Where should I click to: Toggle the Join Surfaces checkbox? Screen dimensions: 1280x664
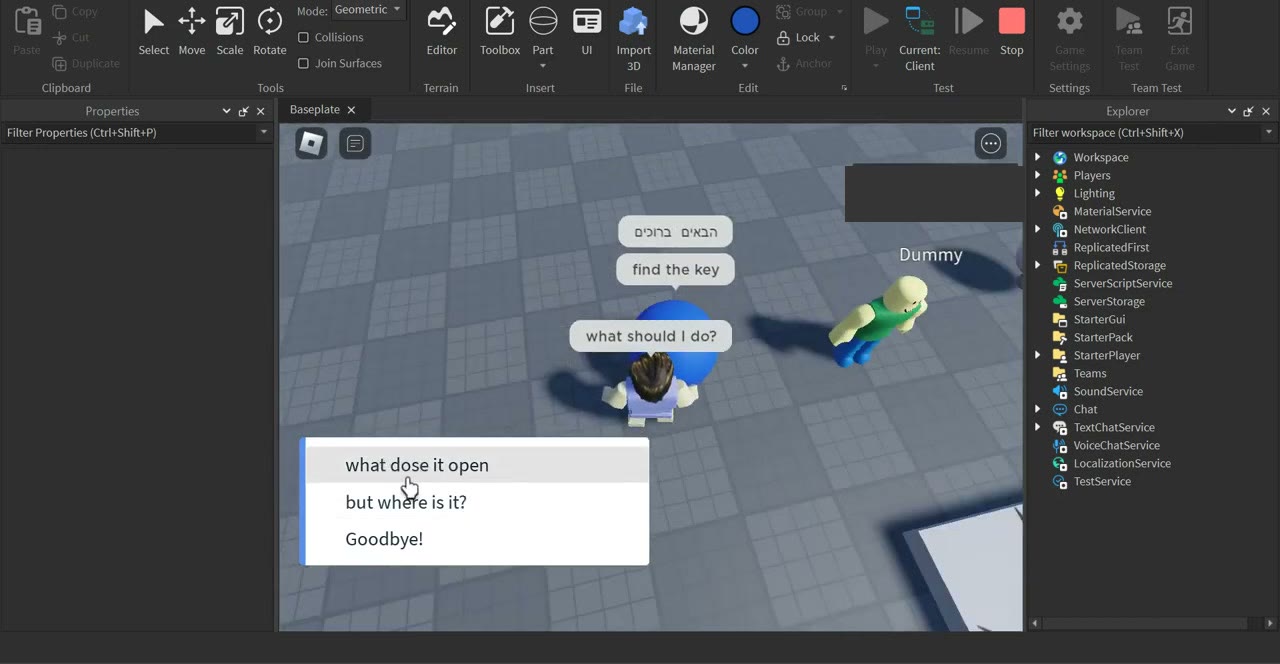pyautogui.click(x=303, y=63)
